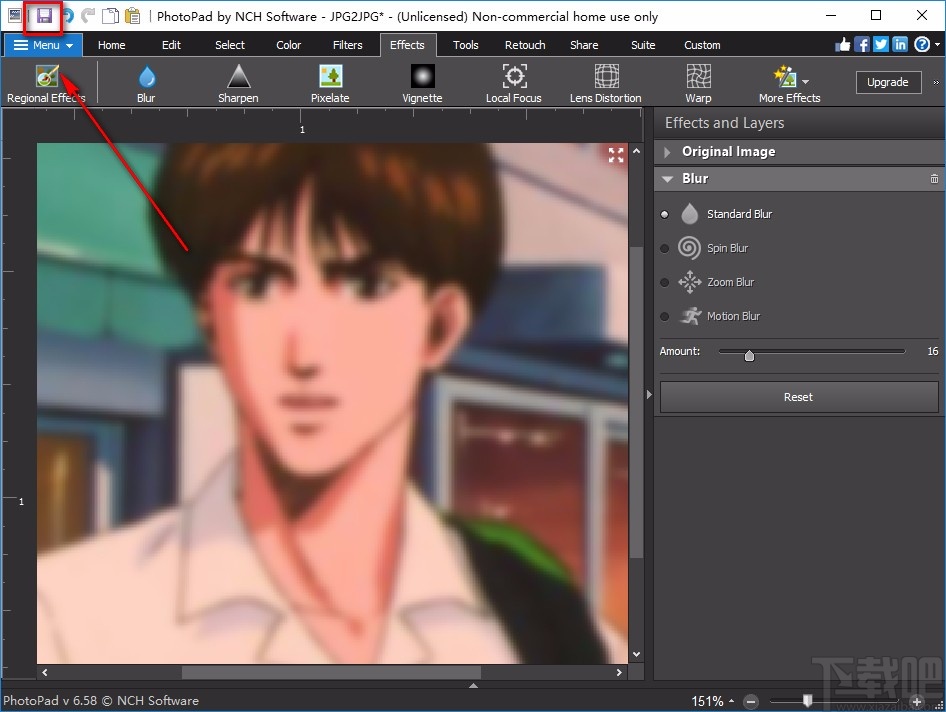The image size is (946, 712).
Task: Click the Reset button
Action: tap(798, 397)
